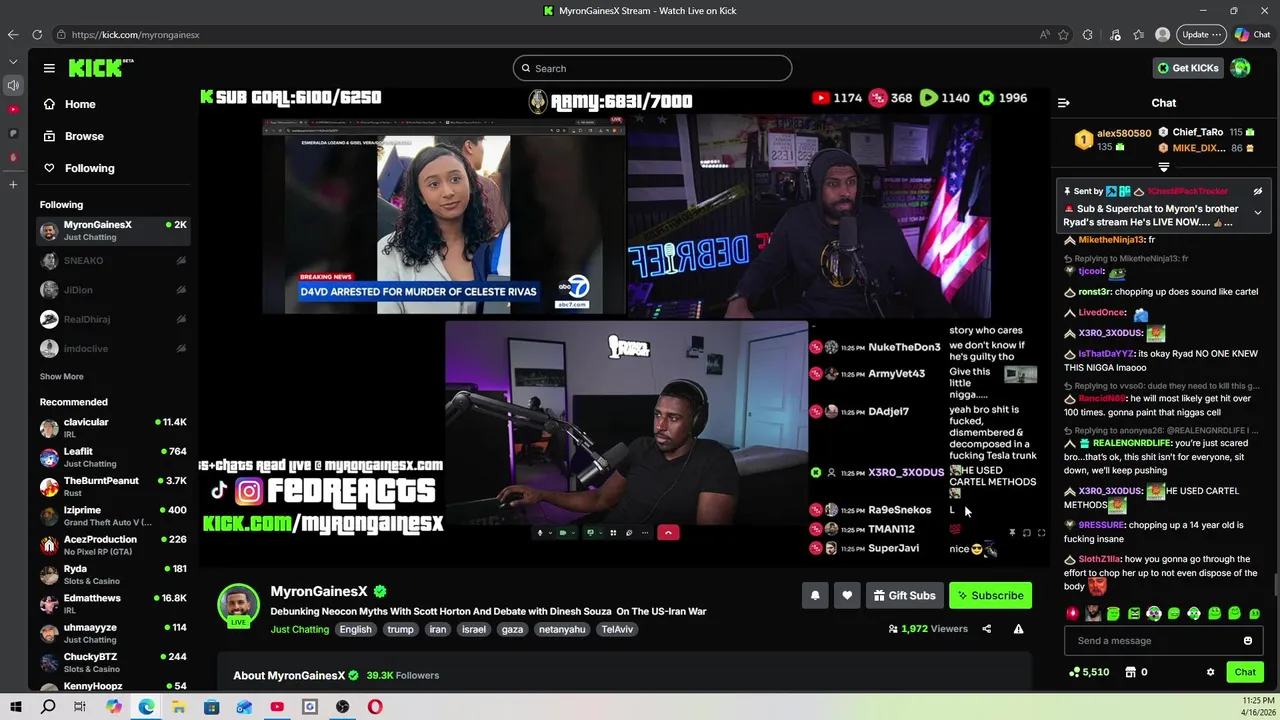
Task: Open the Just Chatting category link
Action: coord(300,629)
